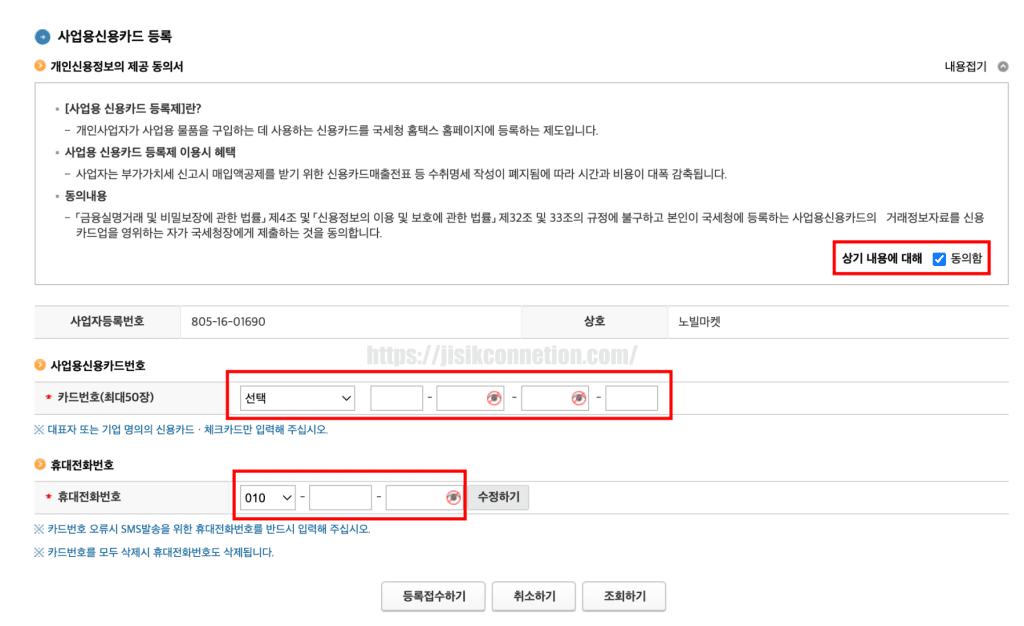The image size is (1024, 626).
Task: Toggle the eye icon in the third card number field
Action: click(579, 398)
